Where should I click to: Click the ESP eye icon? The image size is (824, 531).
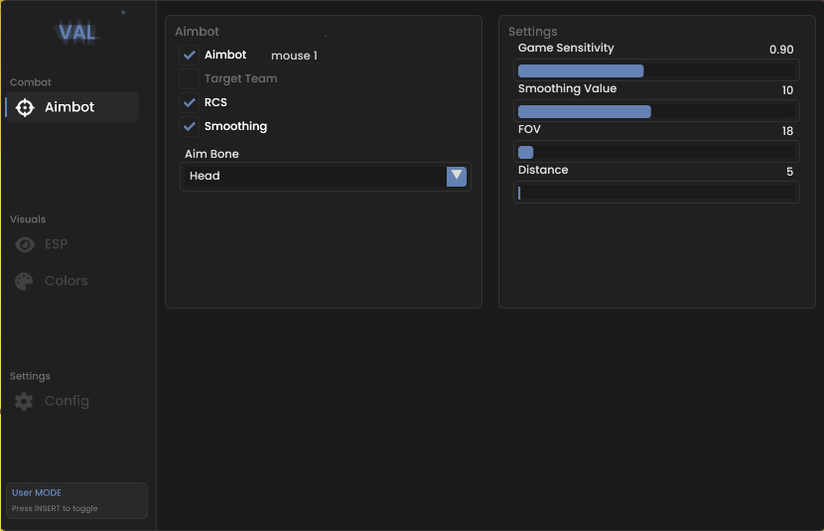(25, 244)
